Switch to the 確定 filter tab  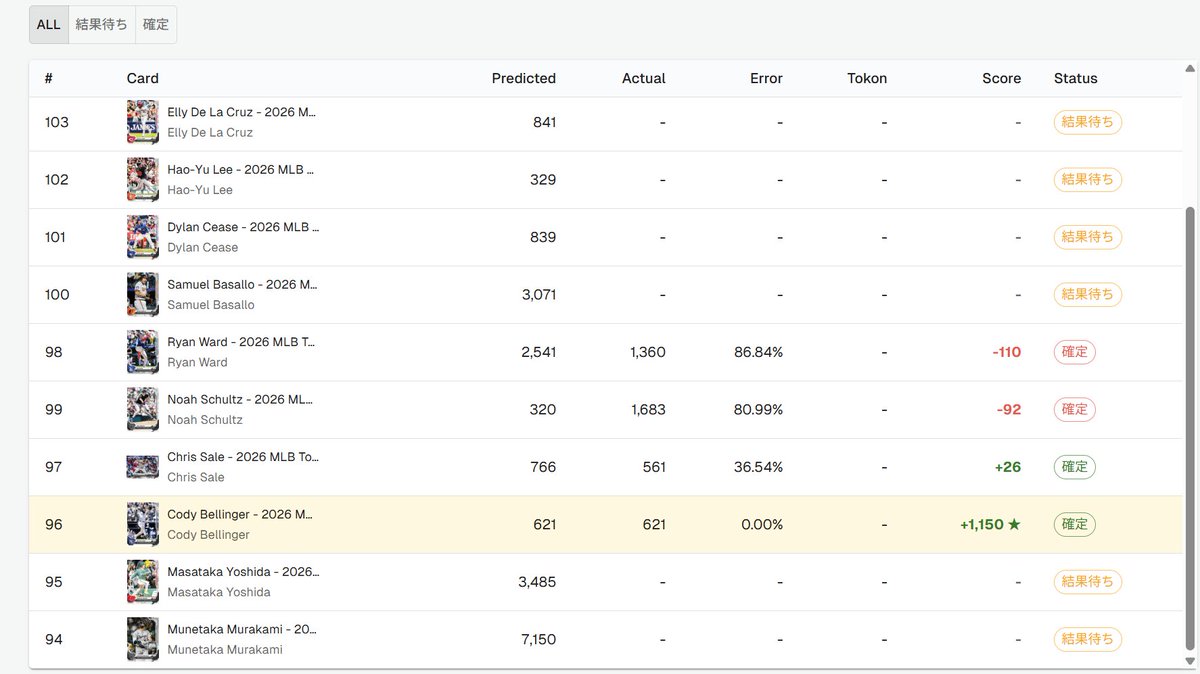pos(156,25)
